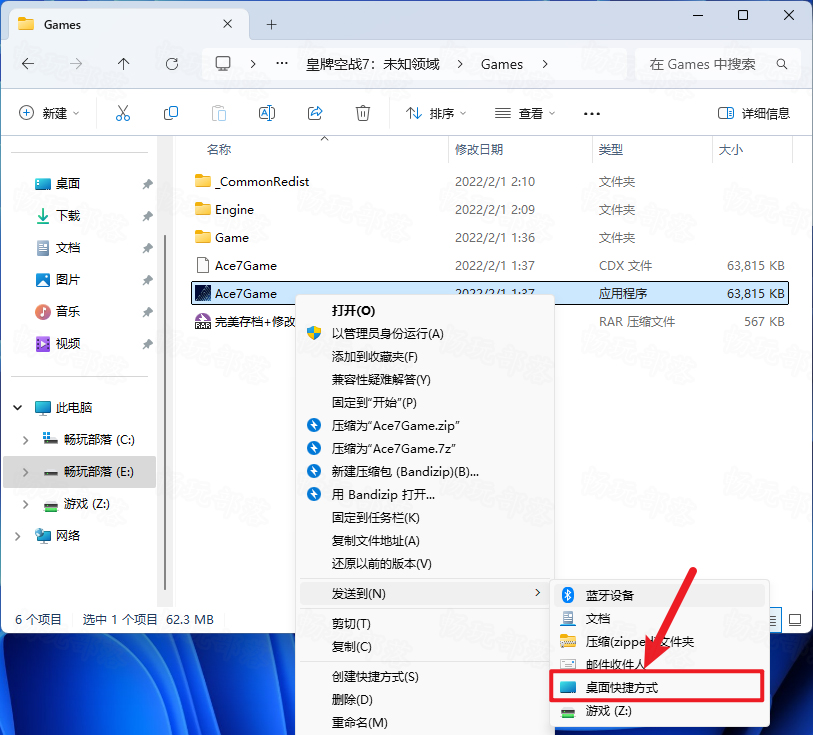
Task: Open 音乐 in the sidebar
Action: [67, 312]
